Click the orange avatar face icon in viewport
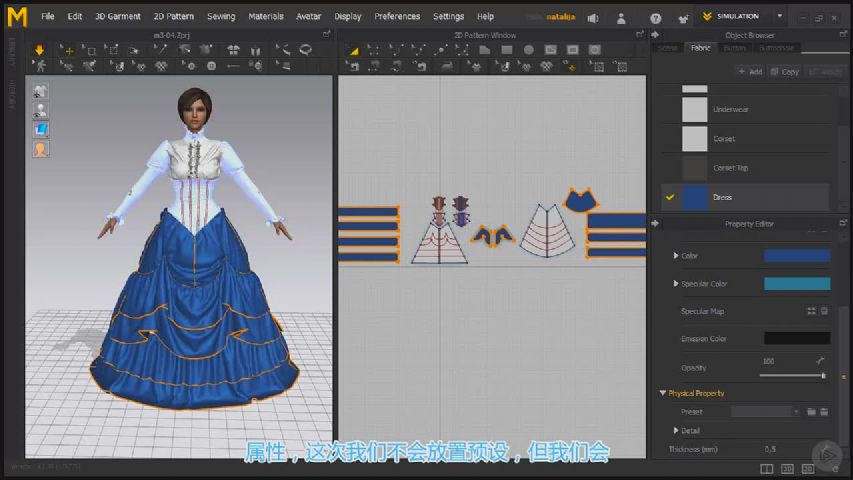 pos(40,149)
